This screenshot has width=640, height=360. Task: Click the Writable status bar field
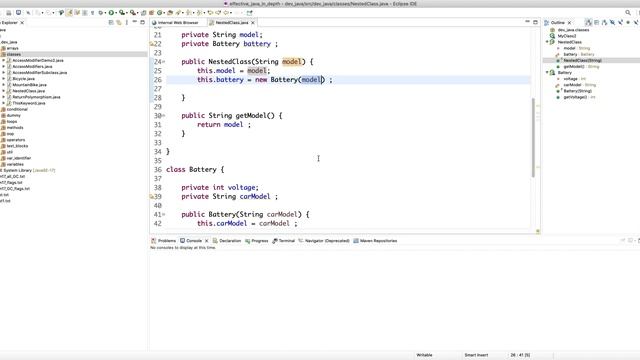[x=424, y=355]
